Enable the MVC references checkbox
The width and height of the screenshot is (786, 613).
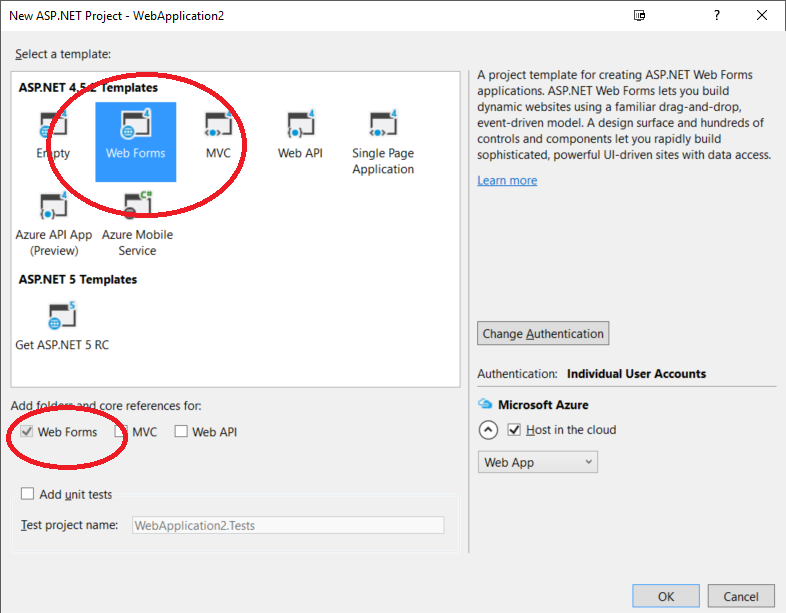pyautogui.click(x=120, y=431)
